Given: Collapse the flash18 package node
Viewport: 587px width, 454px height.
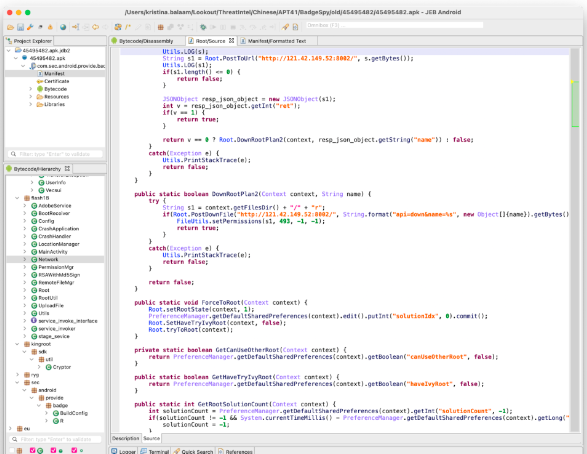Looking at the screenshot, I should [x=17, y=198].
